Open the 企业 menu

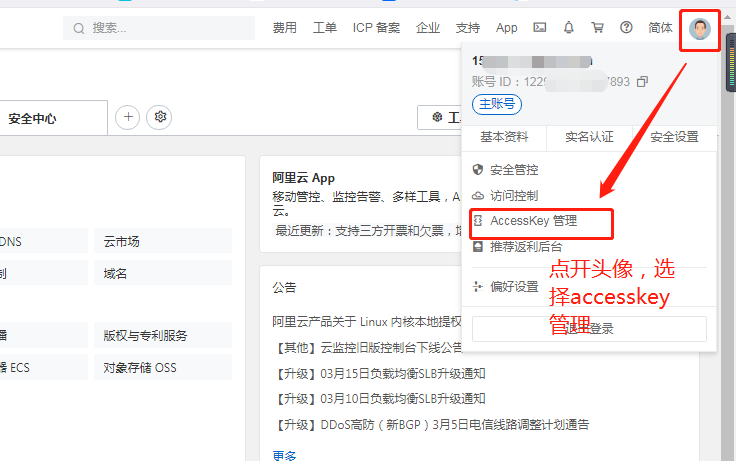428,28
